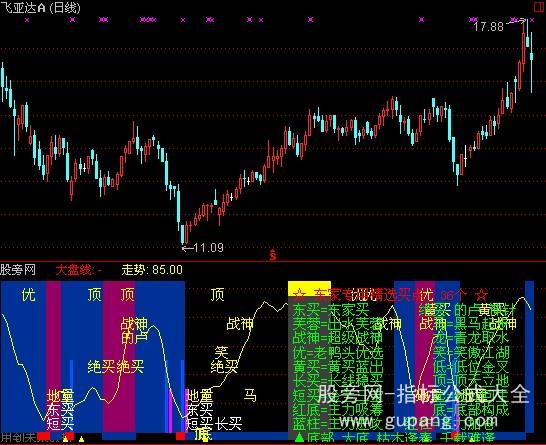The image size is (546, 445).
Task: Click the red S marker below the candlesticks
Action: pyautogui.click(x=273, y=255)
